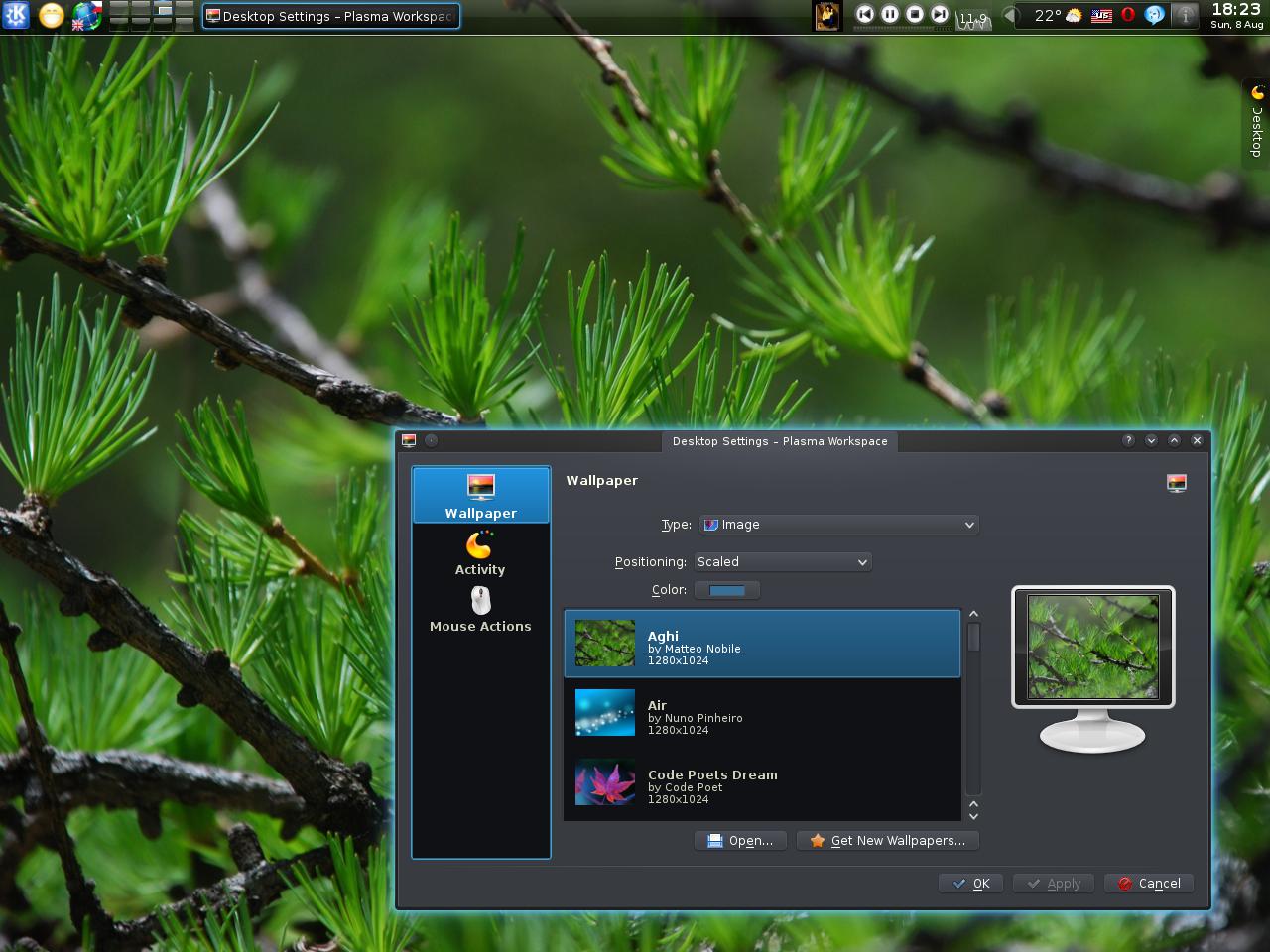
Task: Select the Wallpaper page in sidebar
Action: (x=480, y=495)
